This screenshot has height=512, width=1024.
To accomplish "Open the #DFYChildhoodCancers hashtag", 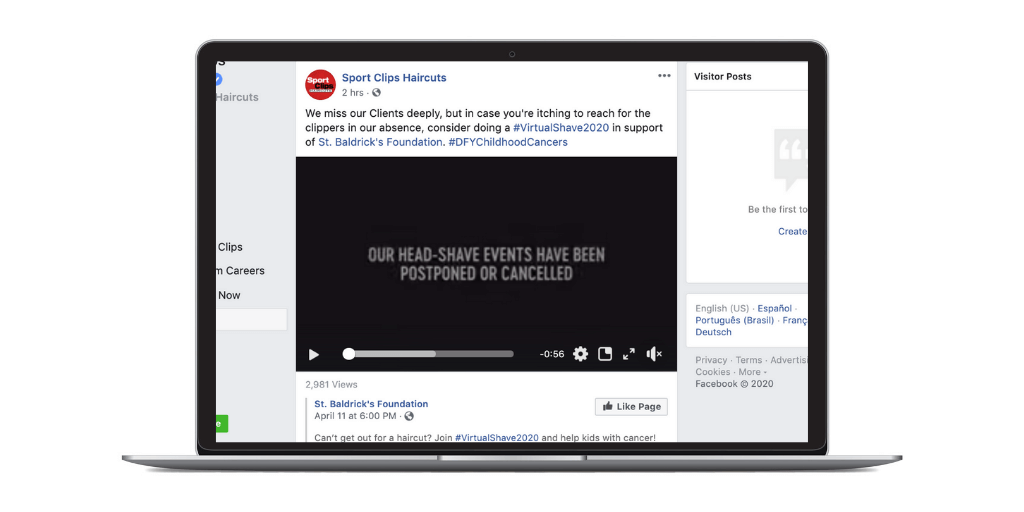I will (508, 142).
